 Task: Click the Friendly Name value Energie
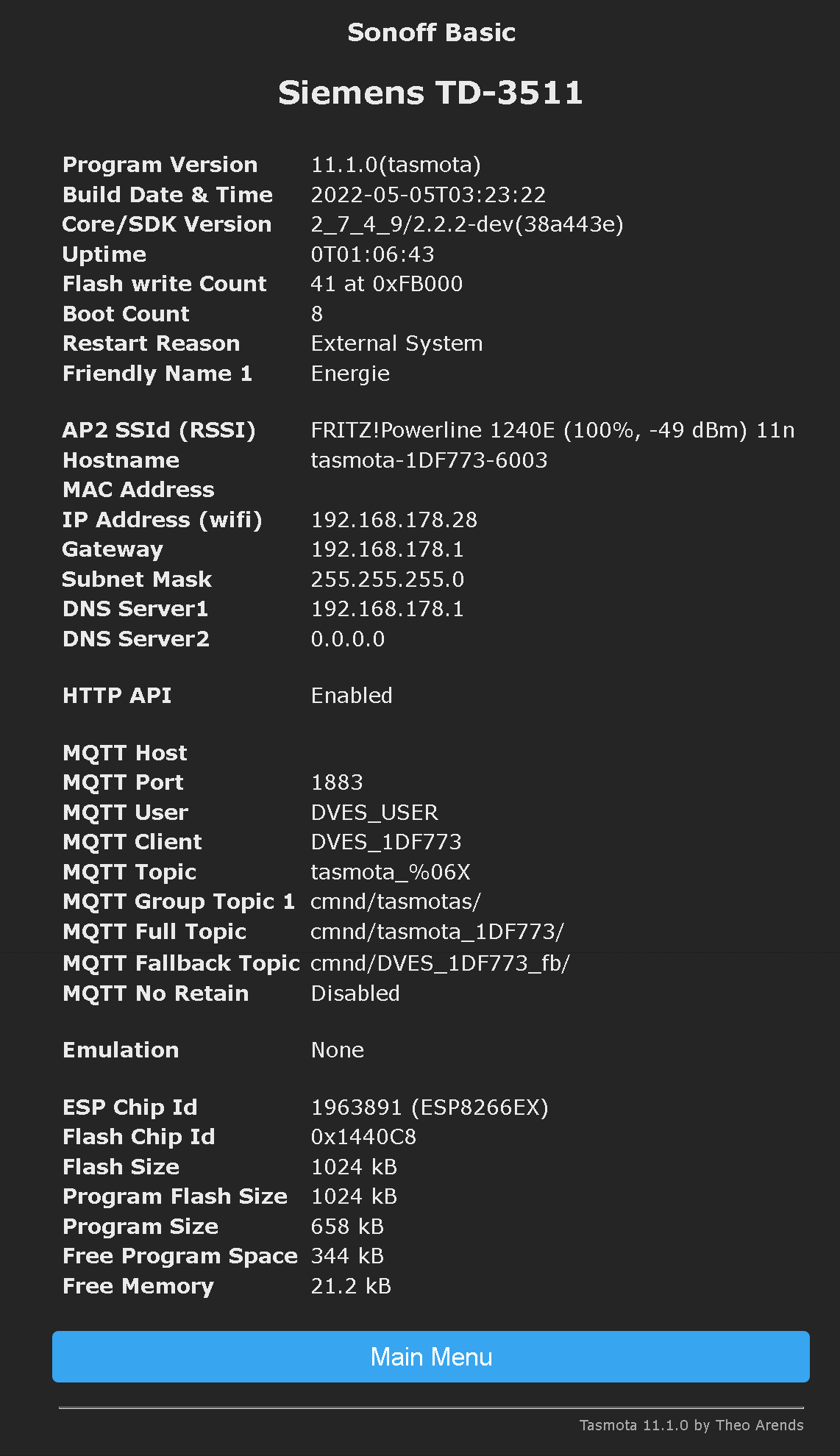click(350, 374)
